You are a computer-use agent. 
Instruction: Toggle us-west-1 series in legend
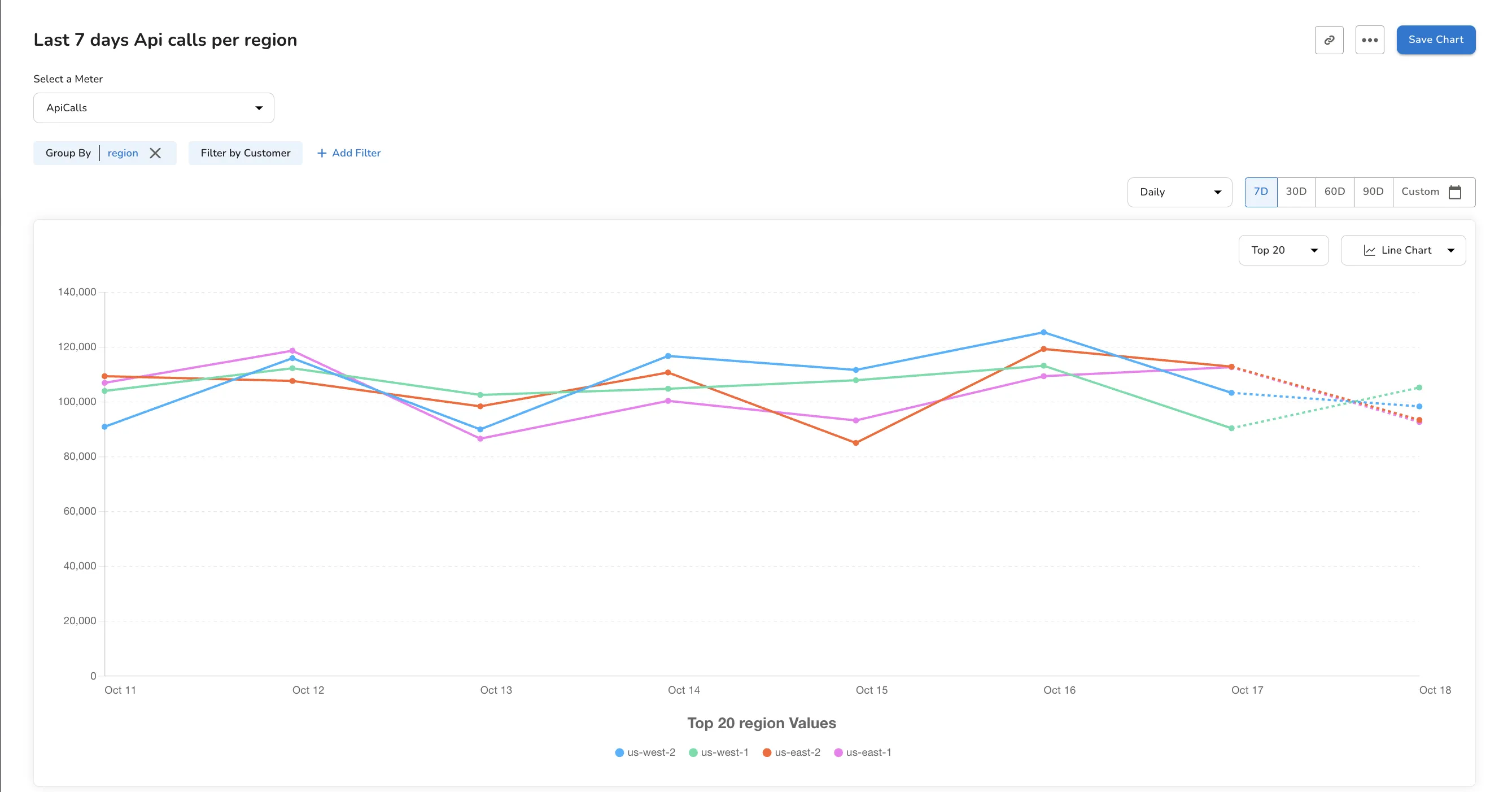tap(718, 752)
